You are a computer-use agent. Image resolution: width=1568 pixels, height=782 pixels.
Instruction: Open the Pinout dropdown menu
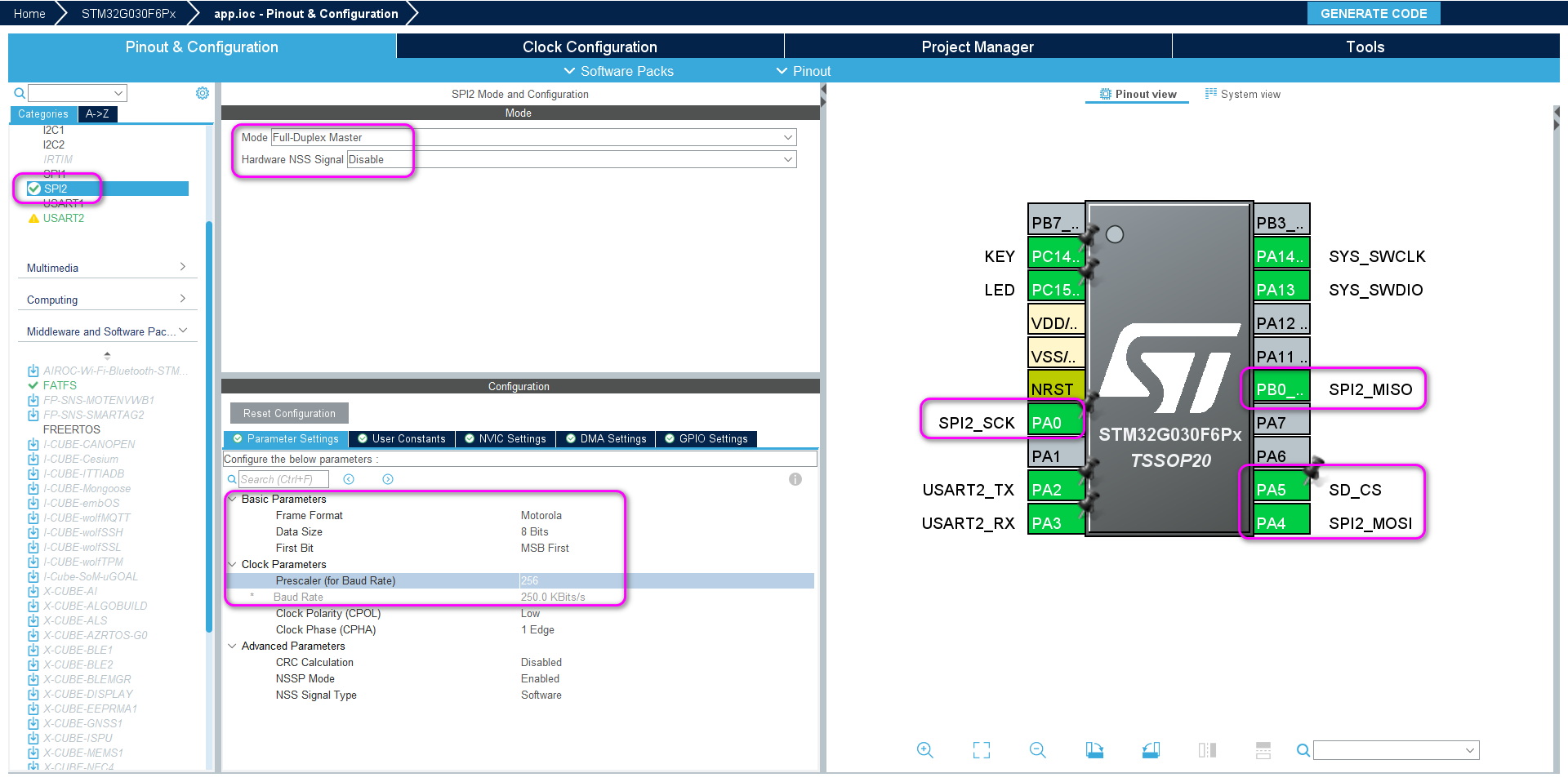point(804,71)
